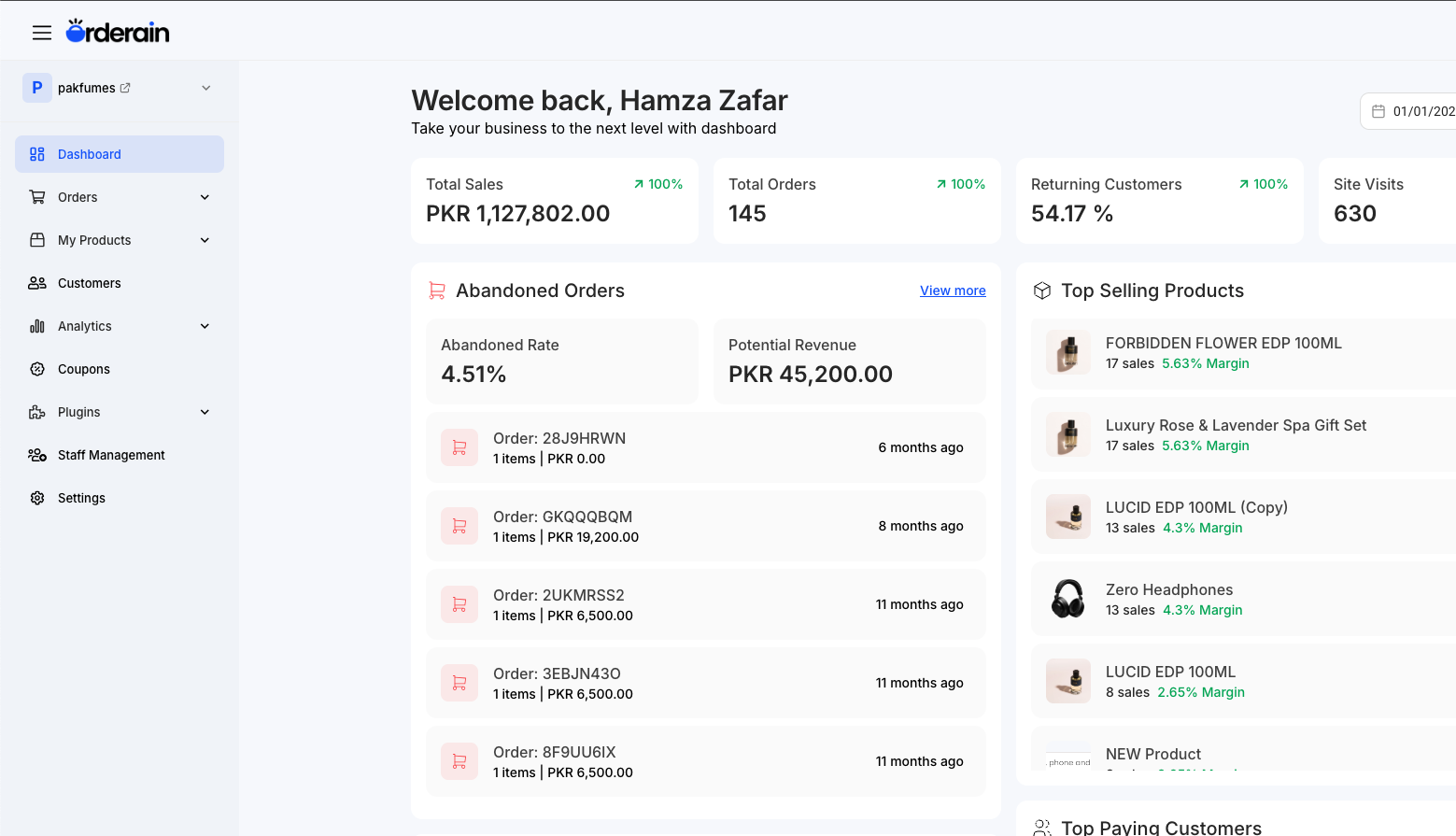Click the Total Sales 100% growth indicator
The height and width of the screenshot is (836, 1456).
pyautogui.click(x=657, y=184)
